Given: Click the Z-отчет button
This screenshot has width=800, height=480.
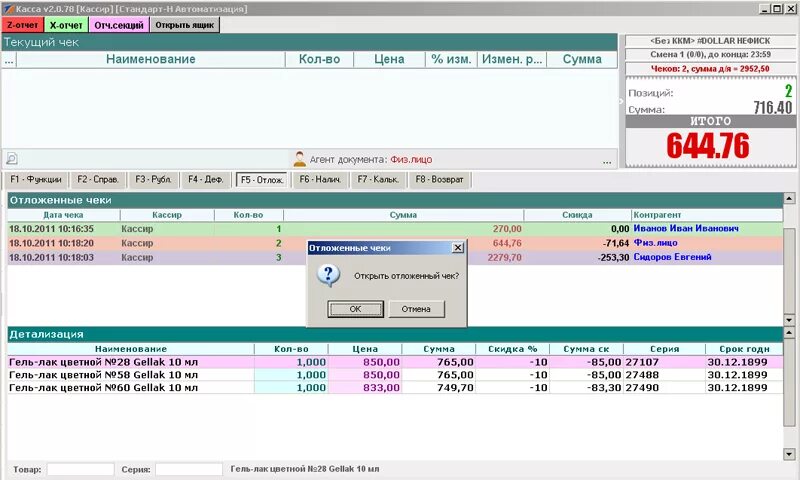Looking at the screenshot, I should pos(22,24).
